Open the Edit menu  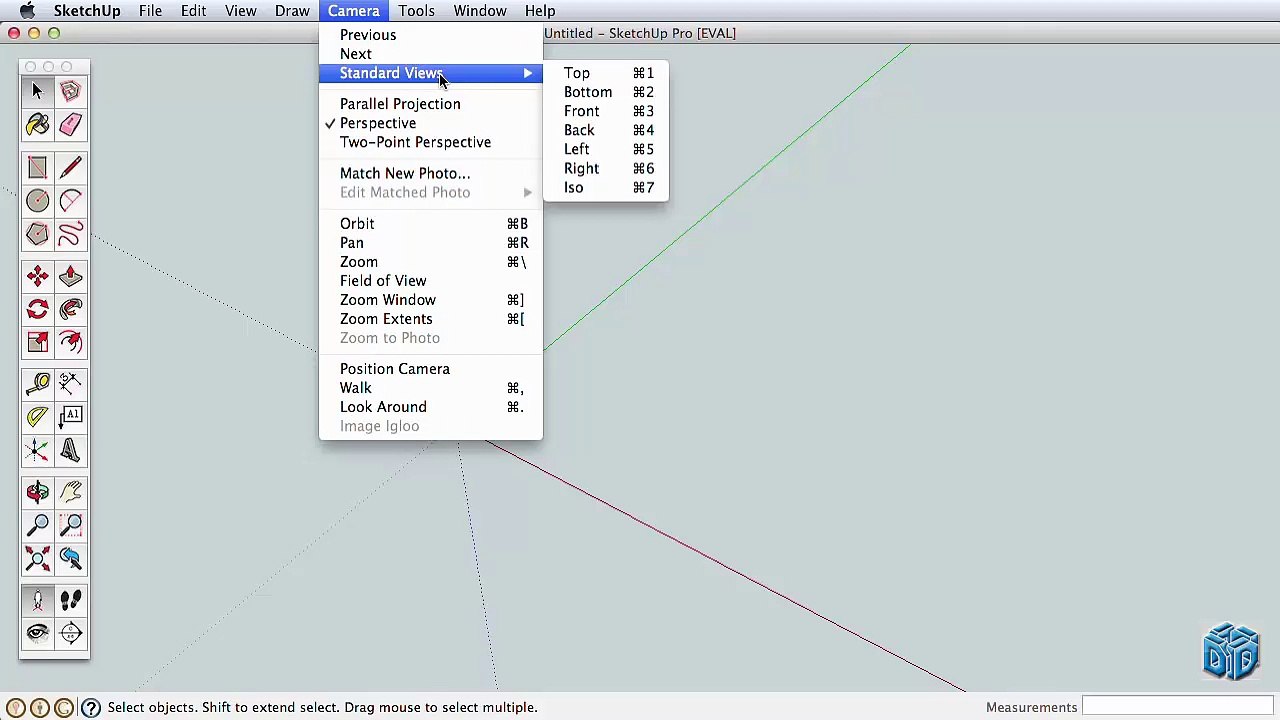[193, 11]
